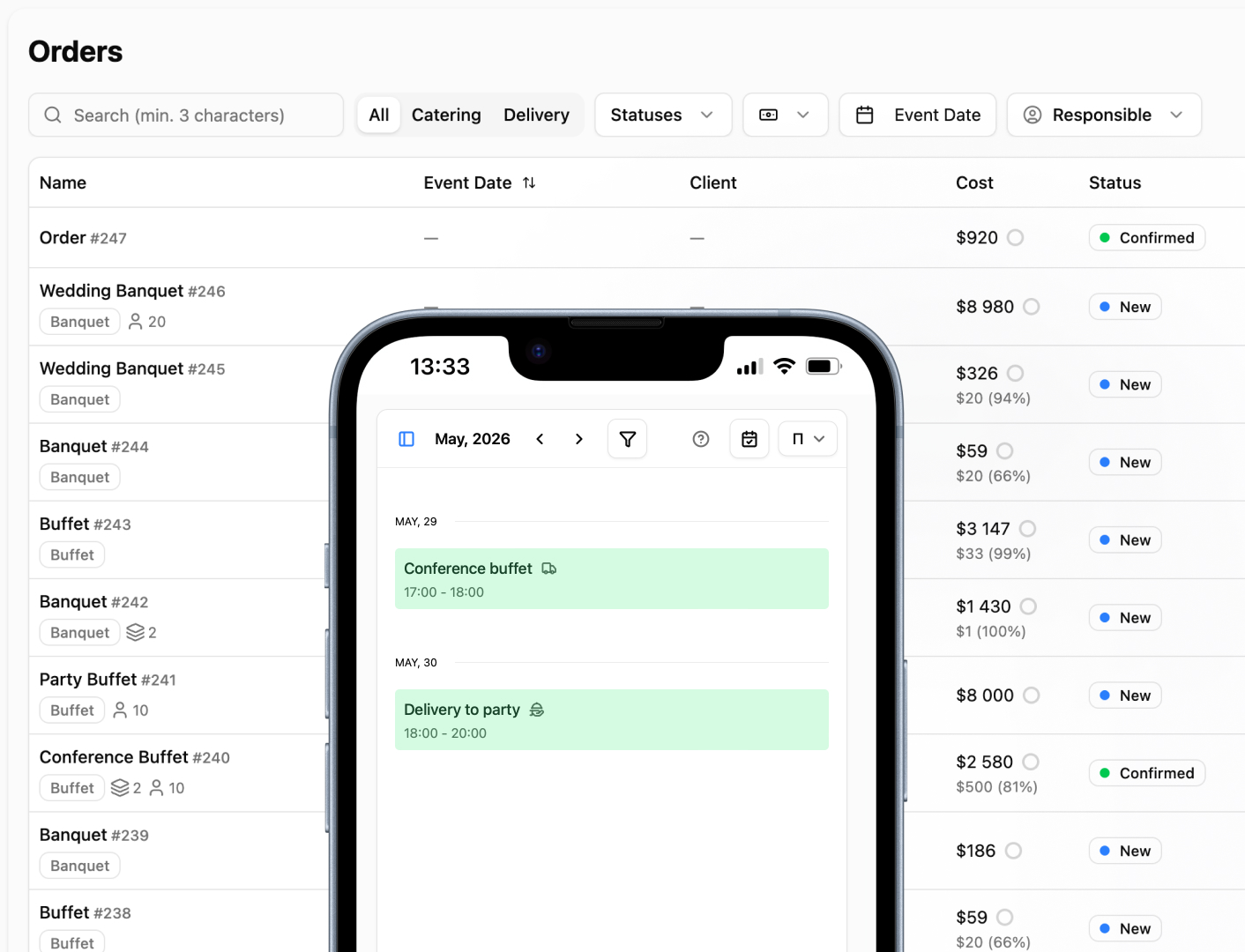Image resolution: width=1245 pixels, height=952 pixels.
Task: Open Banquet #239
Action: pos(94,835)
